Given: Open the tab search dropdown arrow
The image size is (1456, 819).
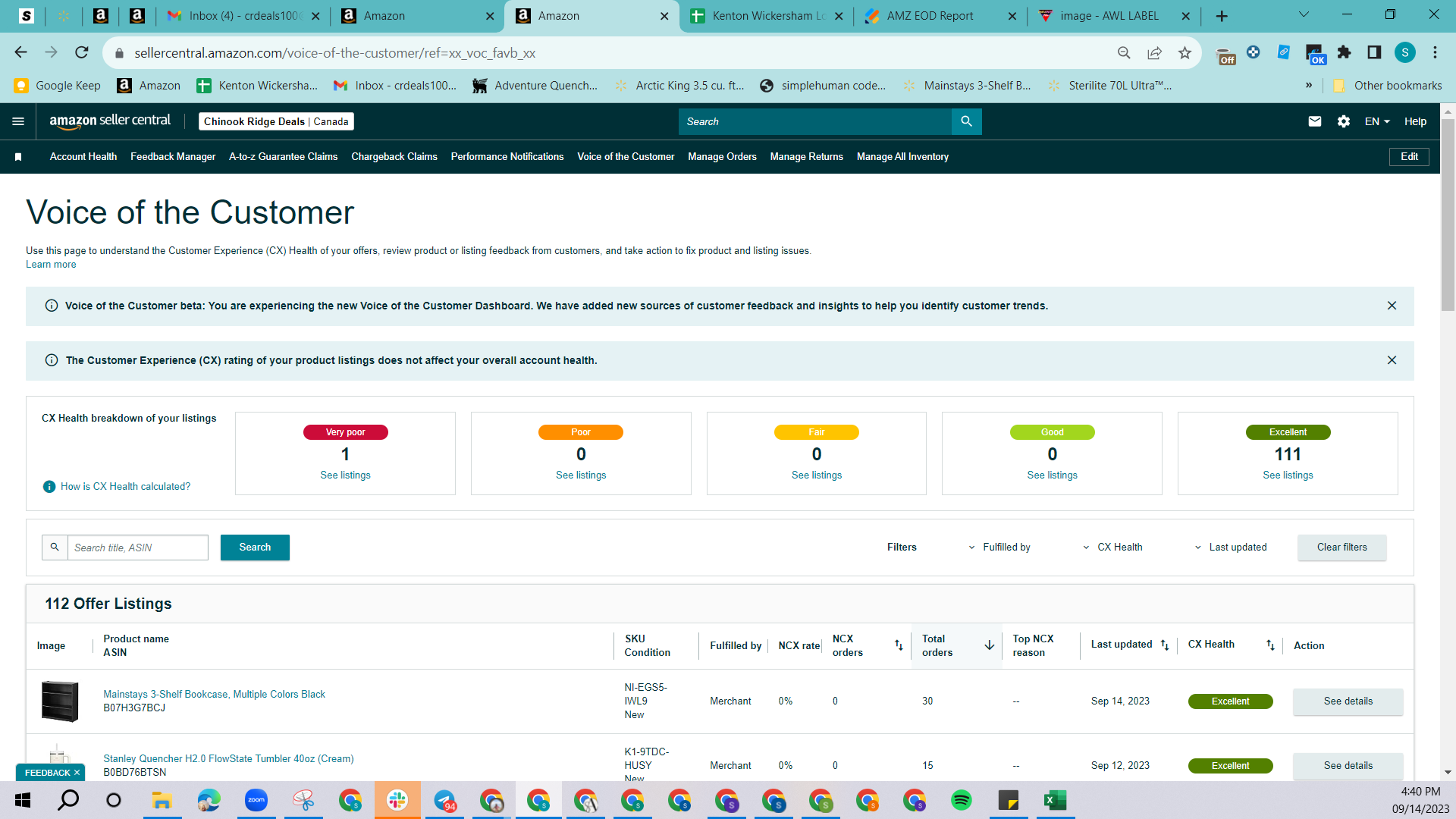Looking at the screenshot, I should click(1304, 14).
